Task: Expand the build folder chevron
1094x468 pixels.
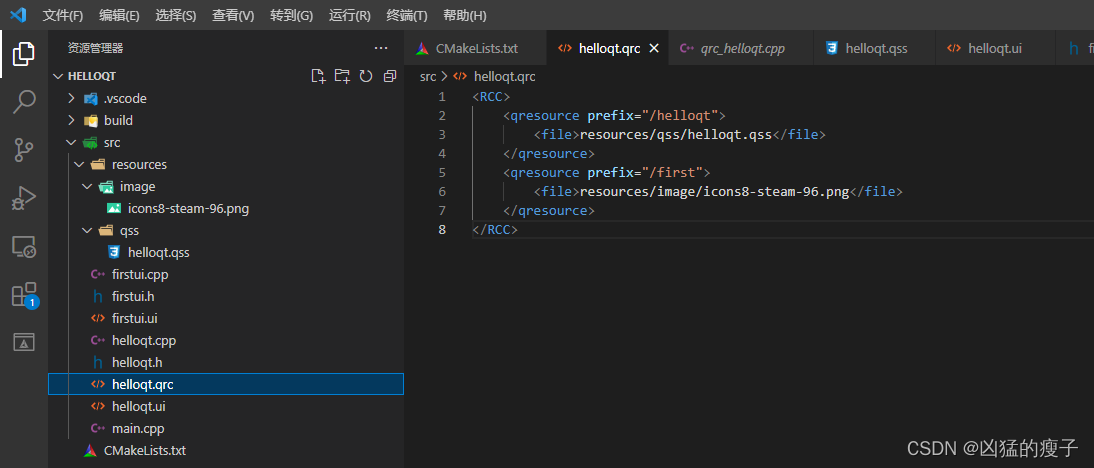Action: point(70,121)
